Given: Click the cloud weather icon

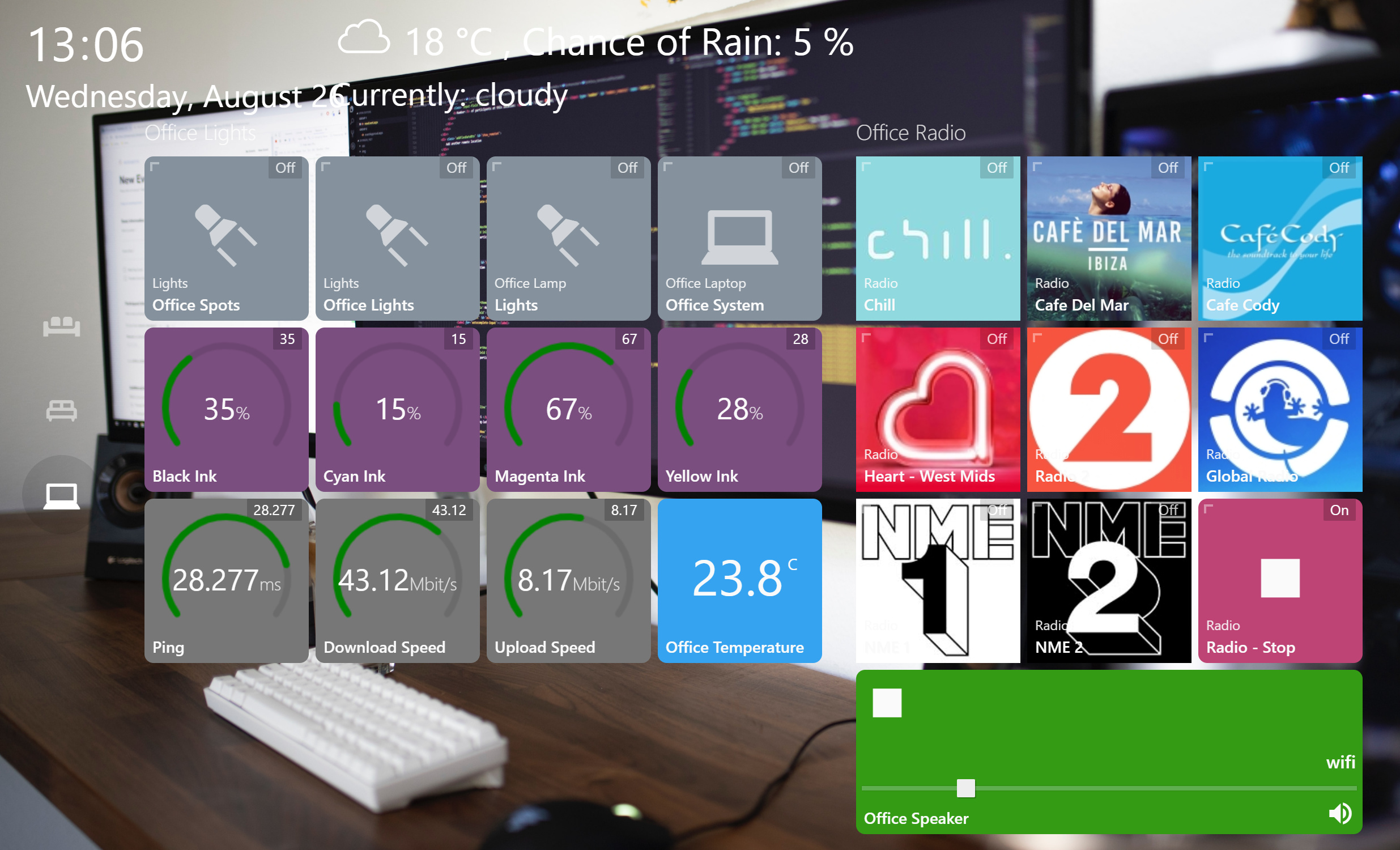Looking at the screenshot, I should 364,37.
